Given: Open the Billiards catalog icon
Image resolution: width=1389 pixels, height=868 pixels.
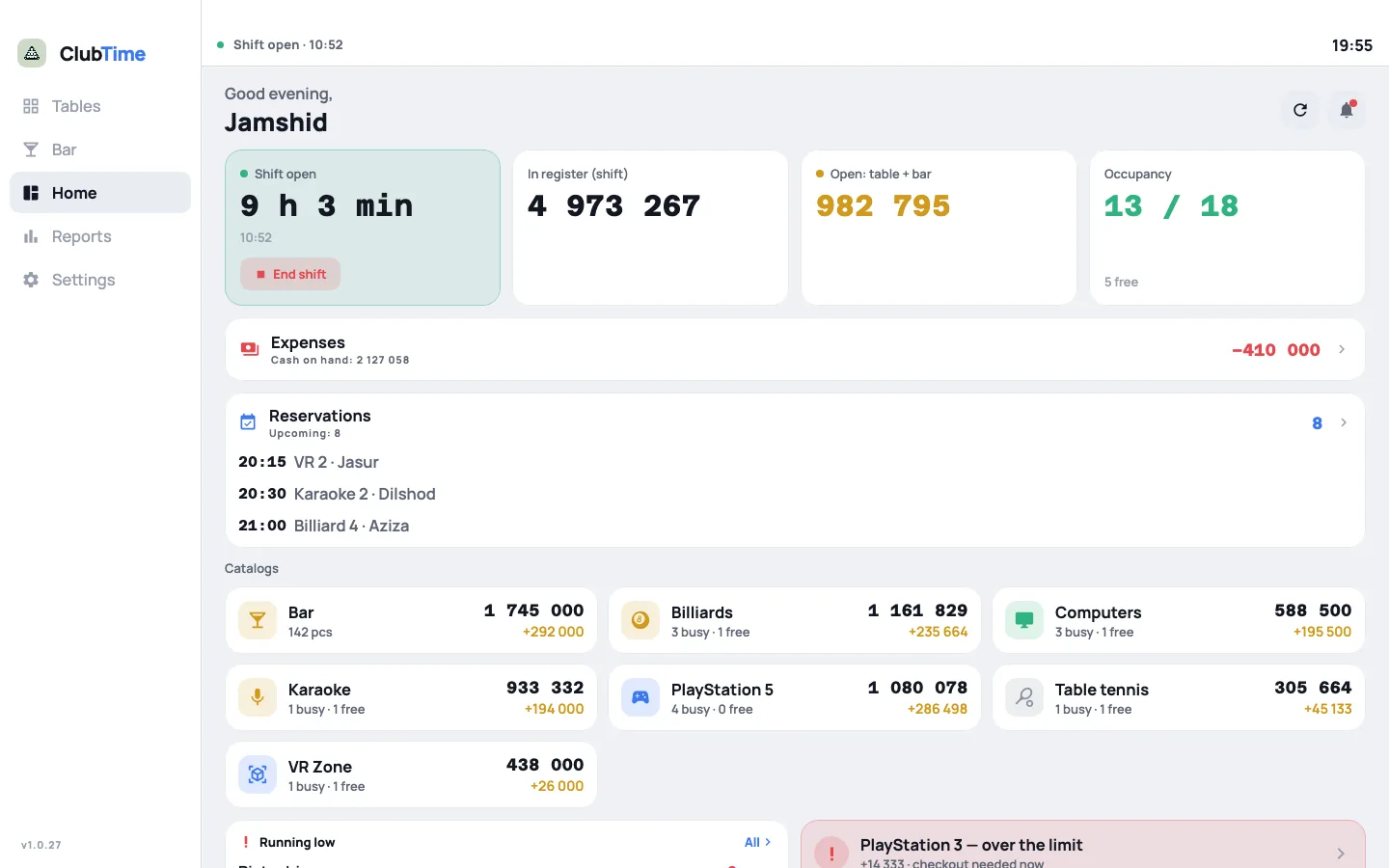Looking at the screenshot, I should 640,620.
